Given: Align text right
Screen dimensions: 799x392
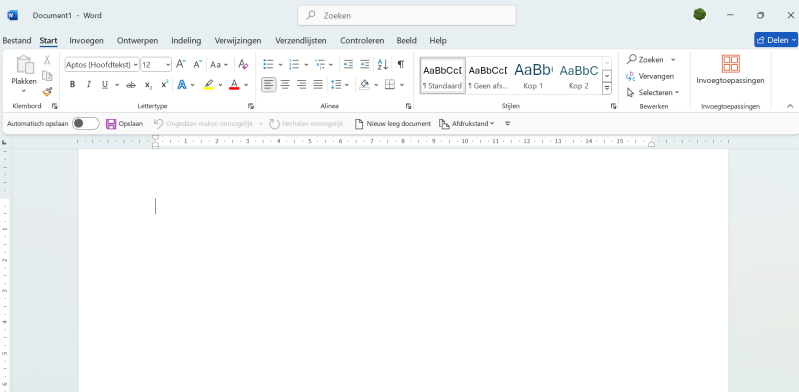Looking at the screenshot, I should (x=302, y=85).
